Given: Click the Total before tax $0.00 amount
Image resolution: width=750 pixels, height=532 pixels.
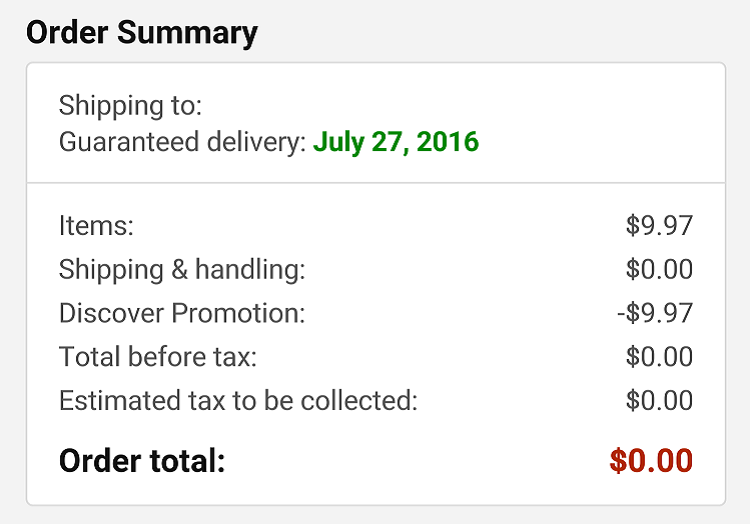Looking at the screenshot, I should [x=660, y=357].
